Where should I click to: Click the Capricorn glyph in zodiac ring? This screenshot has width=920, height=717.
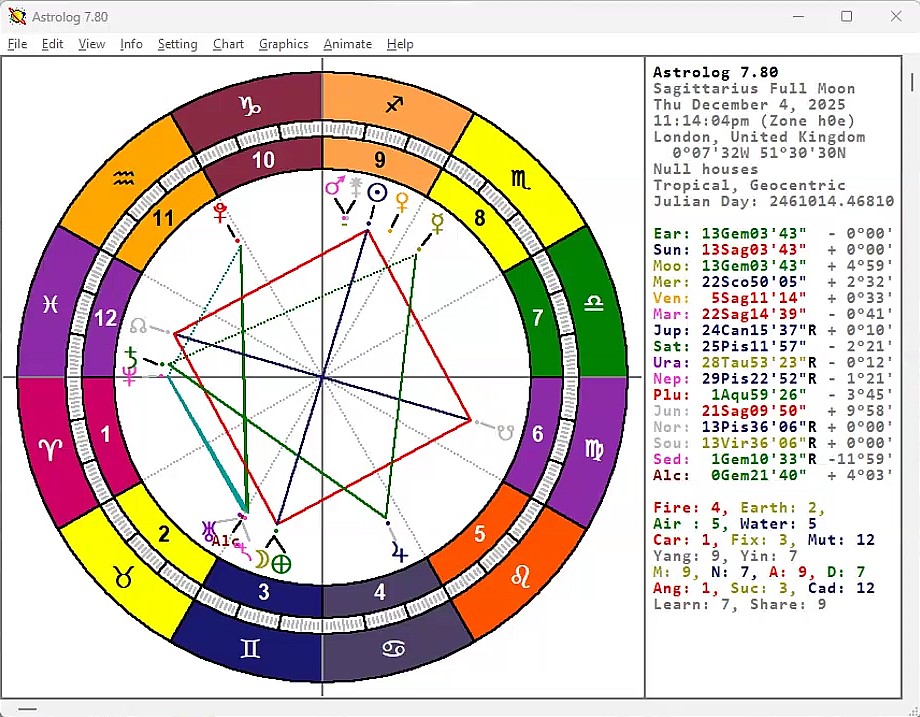[x=248, y=104]
